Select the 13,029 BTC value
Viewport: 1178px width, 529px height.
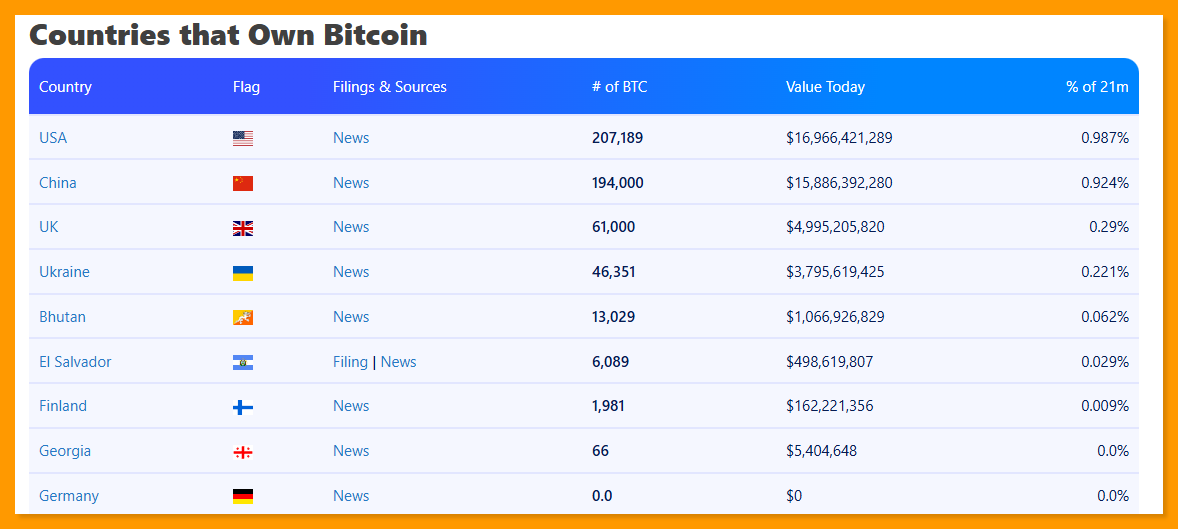614,317
